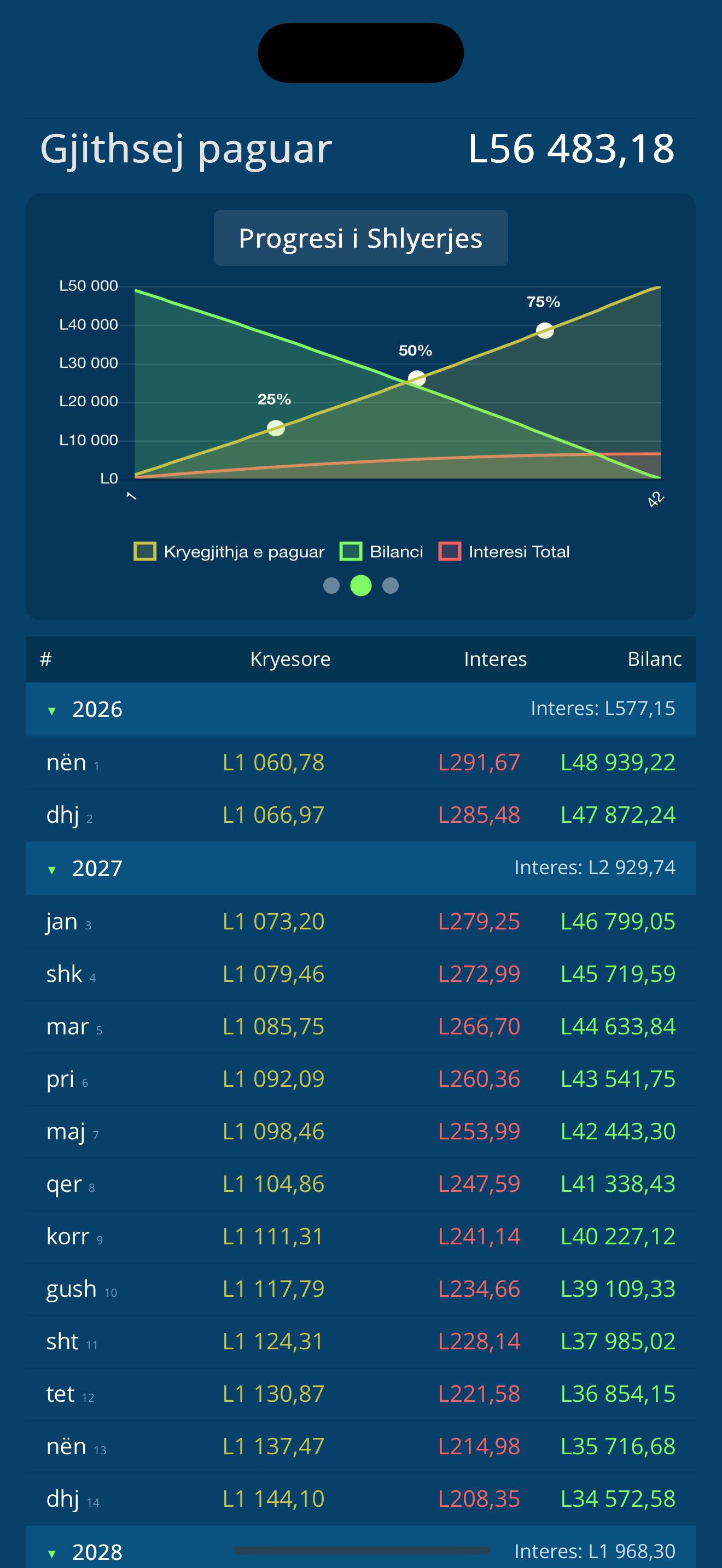Select the maj 7 payment row
The width and height of the screenshot is (722, 1568).
click(x=360, y=1132)
